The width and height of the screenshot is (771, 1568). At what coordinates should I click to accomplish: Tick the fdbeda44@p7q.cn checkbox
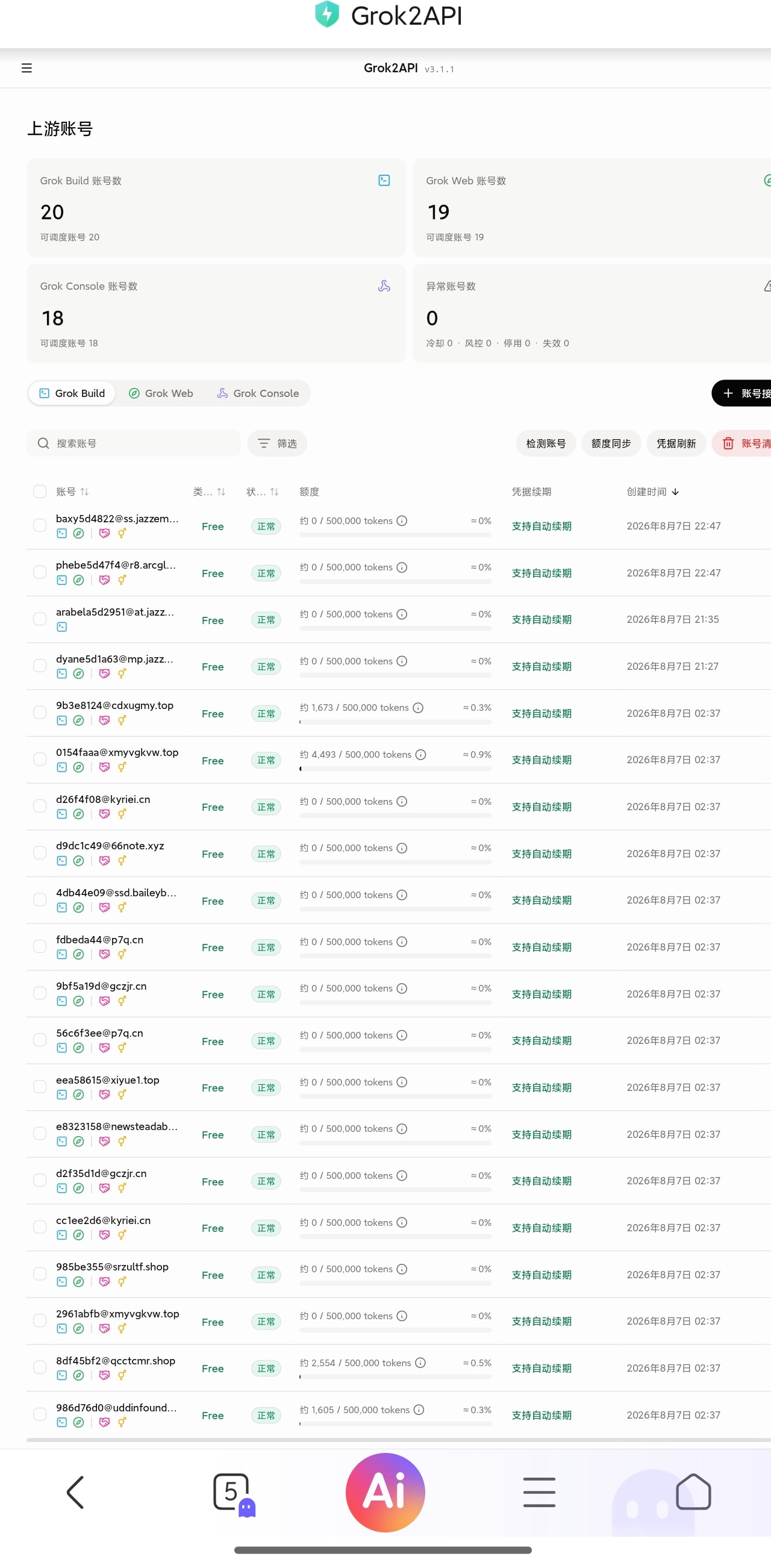click(40, 946)
